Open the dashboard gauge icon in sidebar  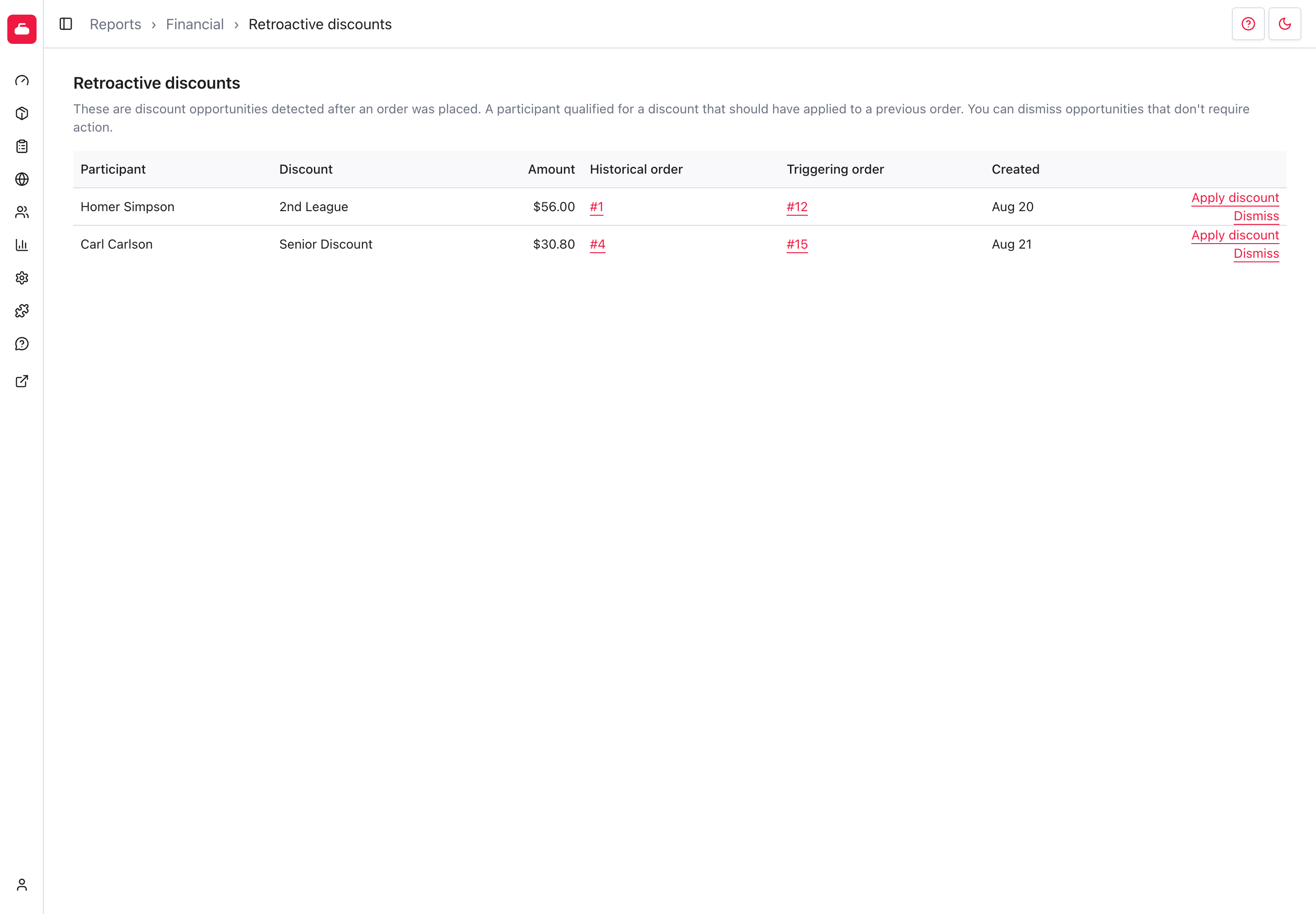(x=22, y=81)
